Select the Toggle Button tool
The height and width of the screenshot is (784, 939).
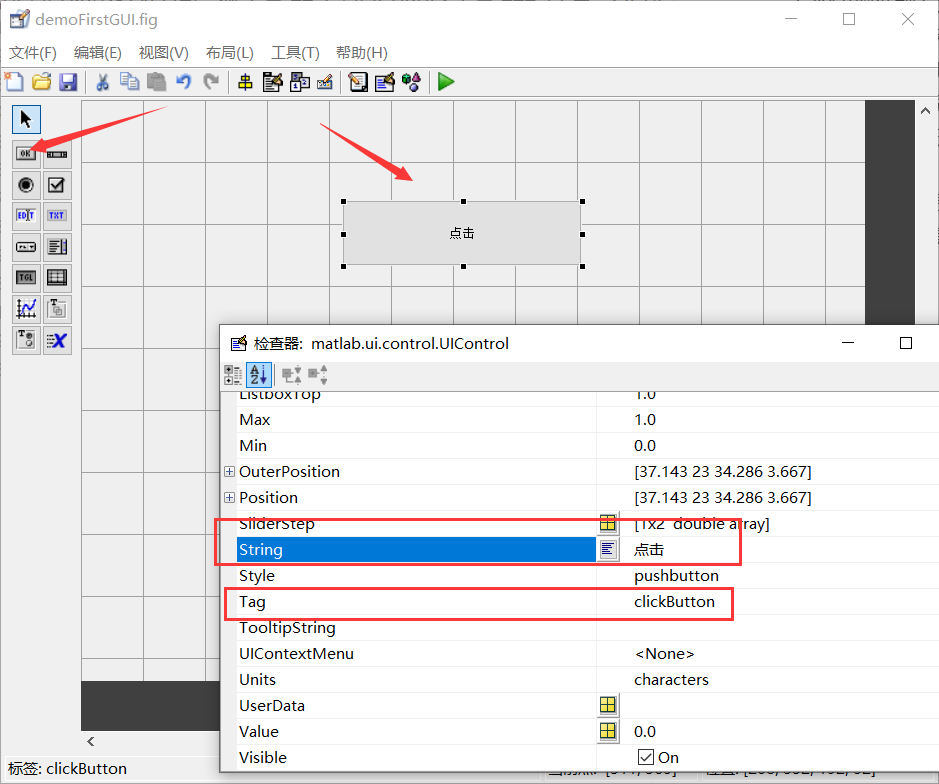tap(25, 277)
